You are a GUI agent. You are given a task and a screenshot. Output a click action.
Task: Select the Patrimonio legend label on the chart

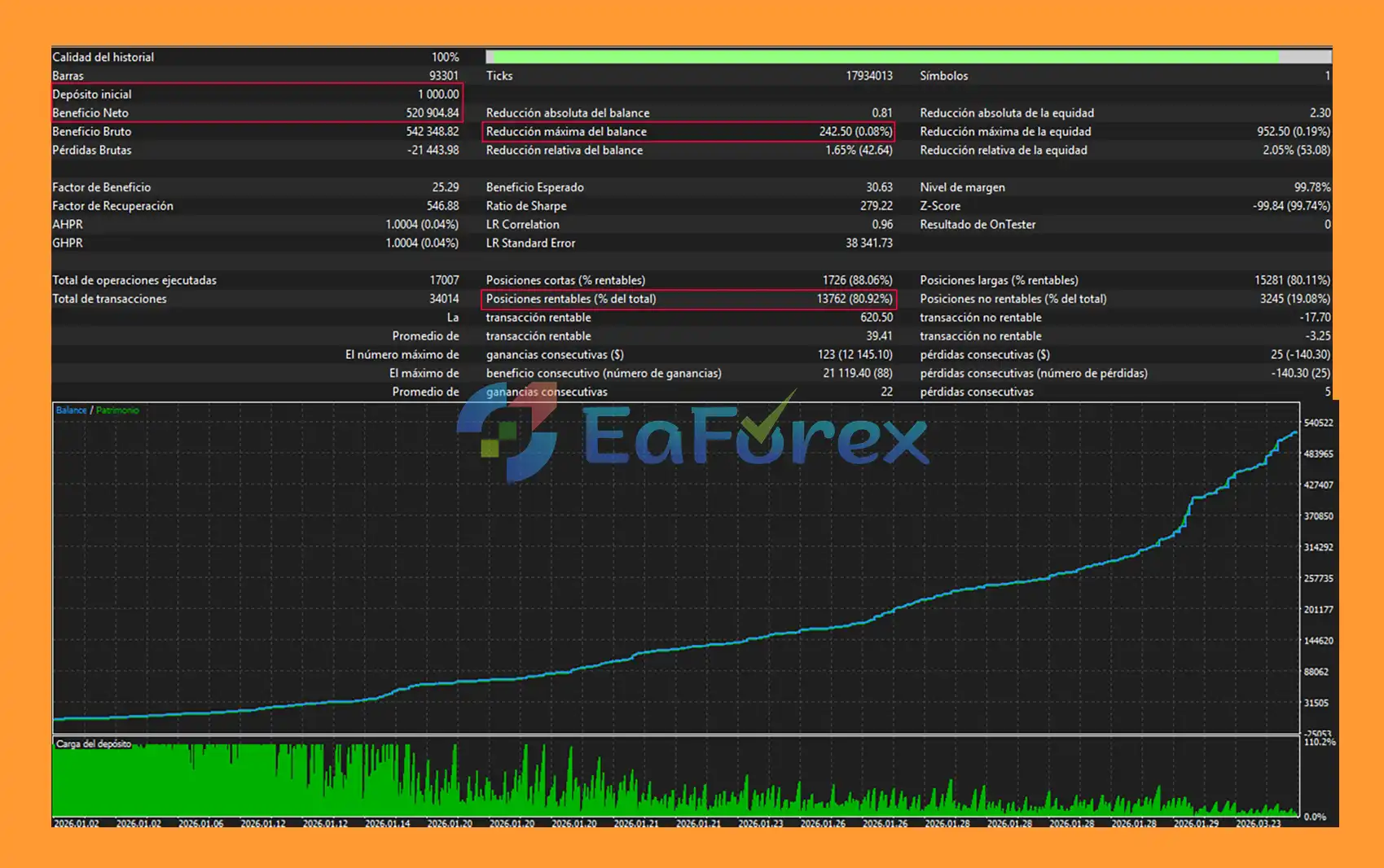pyautogui.click(x=117, y=410)
